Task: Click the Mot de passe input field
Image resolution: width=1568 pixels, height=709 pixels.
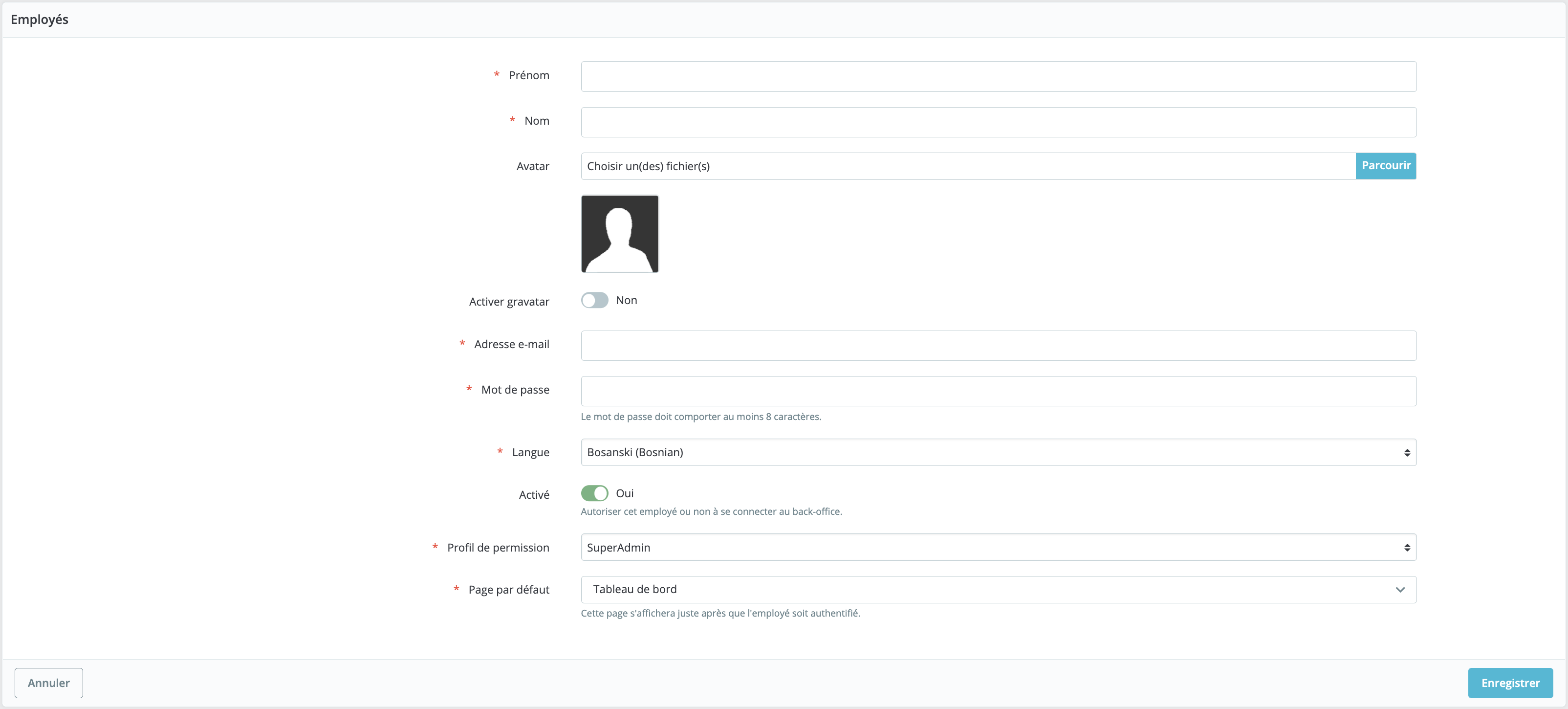Action: pos(998,391)
